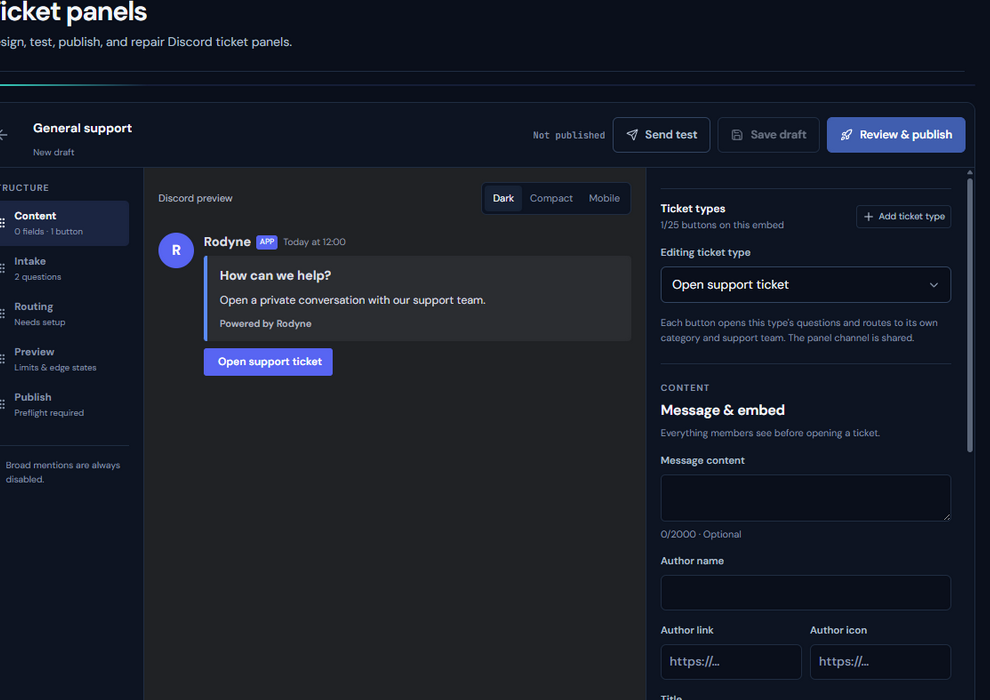Screen dimensions: 990x700
Task: Grab the drag handle of the Preview step
Action: tap(3, 359)
